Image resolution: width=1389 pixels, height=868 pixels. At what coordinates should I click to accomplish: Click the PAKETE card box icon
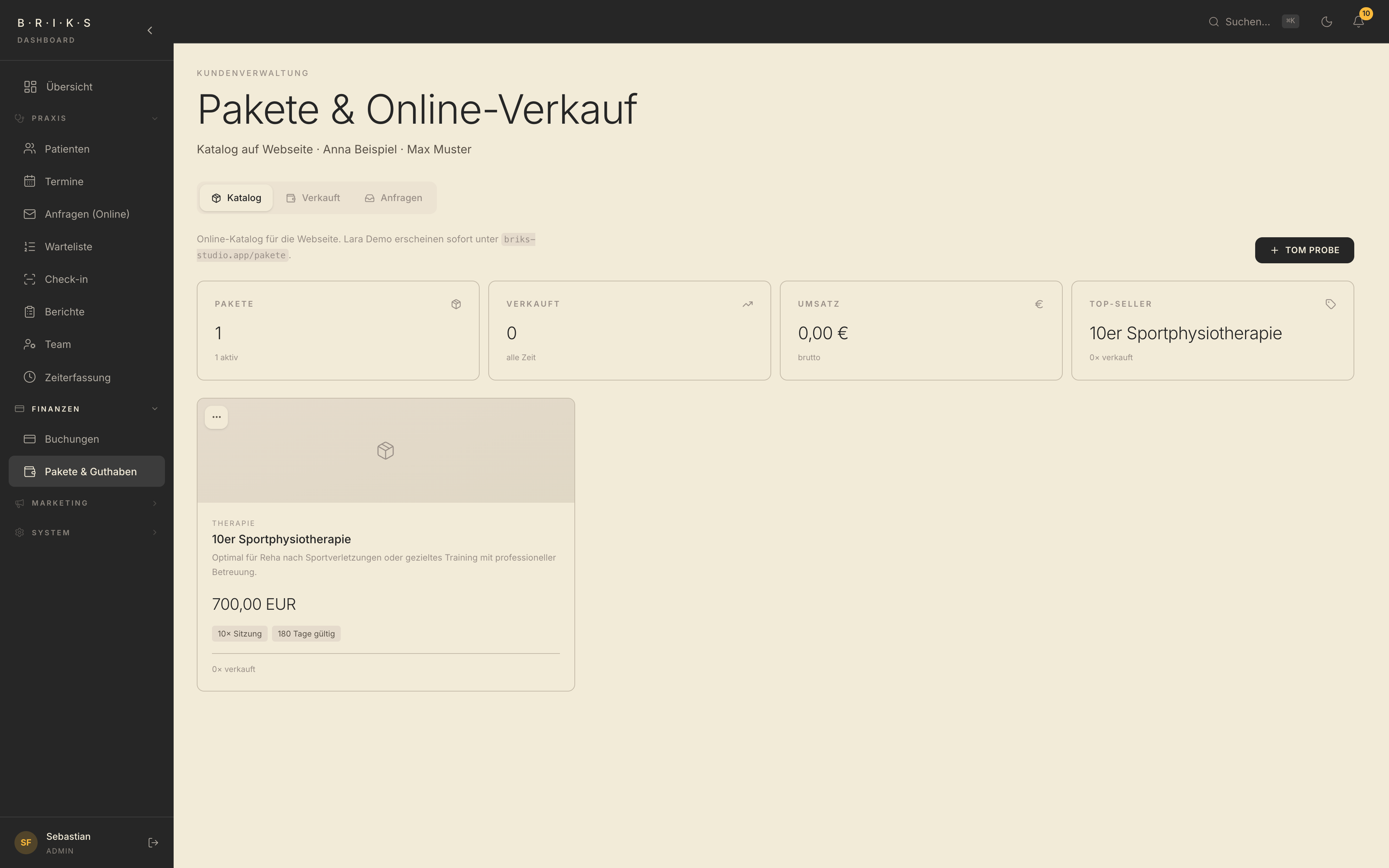click(x=456, y=304)
